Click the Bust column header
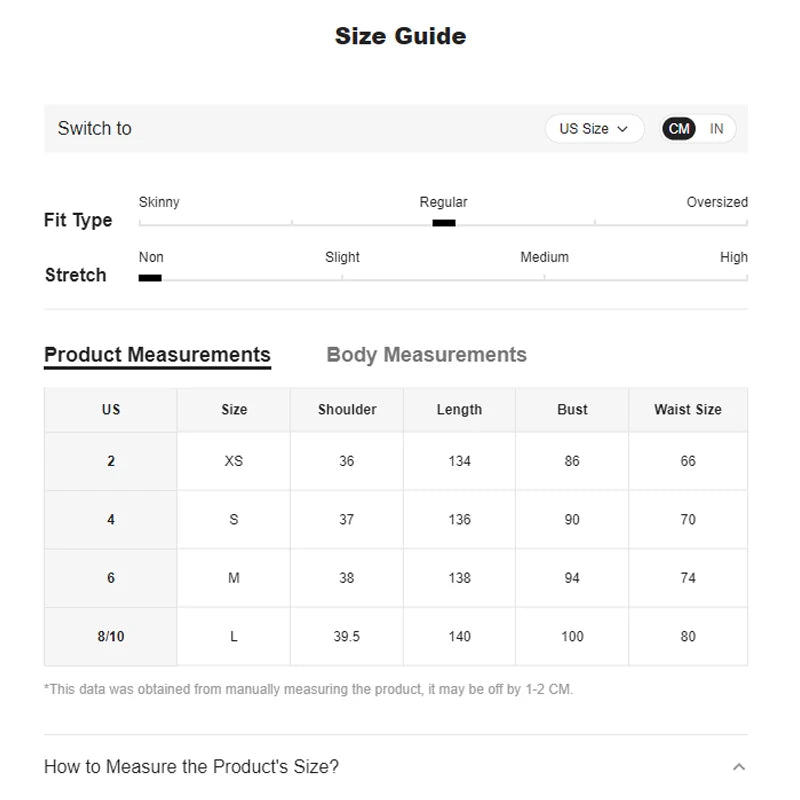 pyautogui.click(x=572, y=409)
